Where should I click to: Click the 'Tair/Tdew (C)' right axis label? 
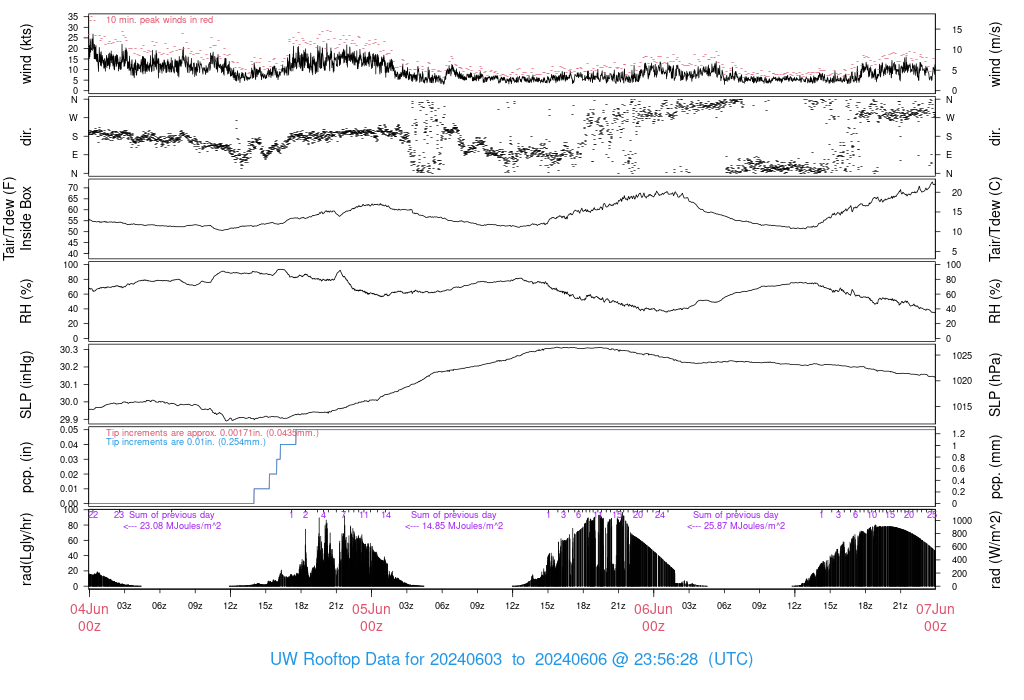[x=995, y=219]
